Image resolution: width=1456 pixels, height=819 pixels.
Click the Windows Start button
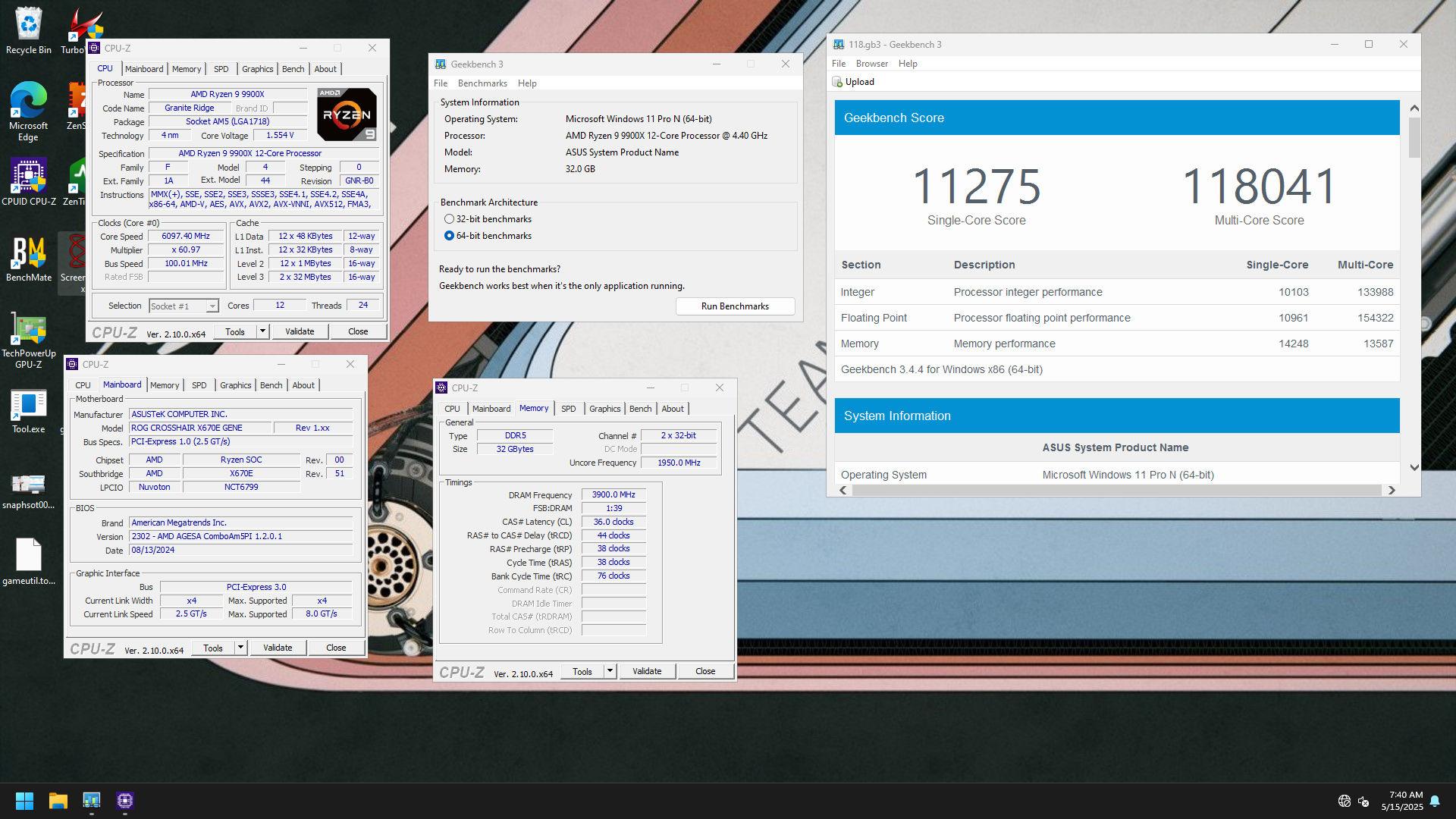coord(24,801)
